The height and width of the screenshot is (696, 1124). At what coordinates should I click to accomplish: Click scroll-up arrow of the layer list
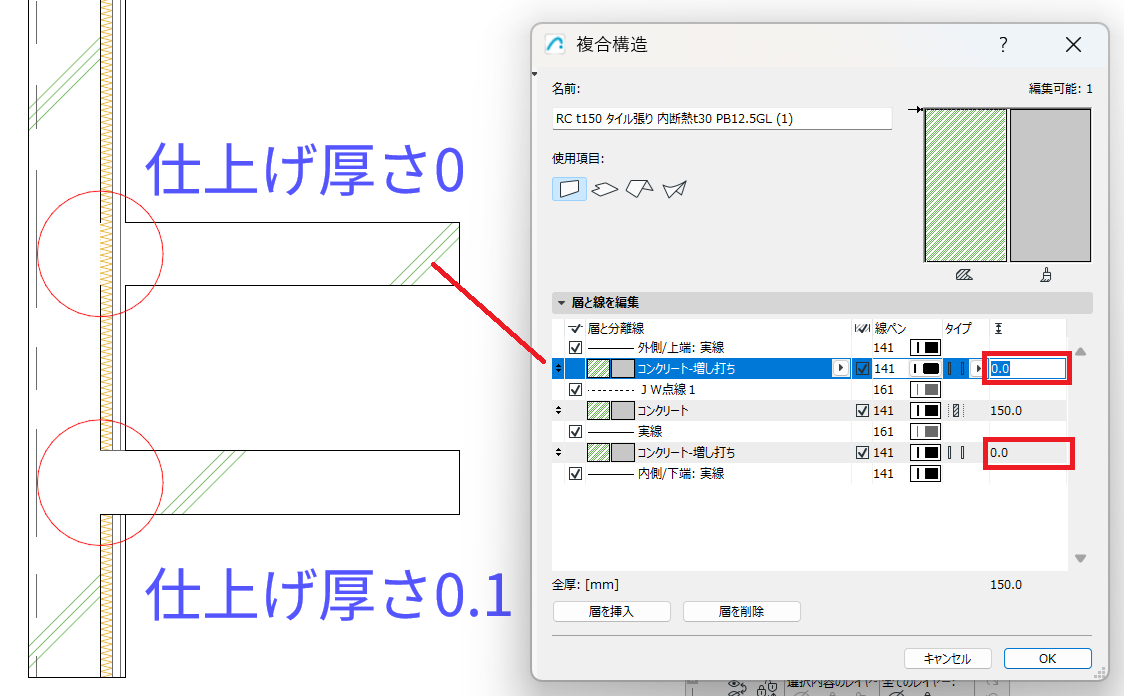1080,351
